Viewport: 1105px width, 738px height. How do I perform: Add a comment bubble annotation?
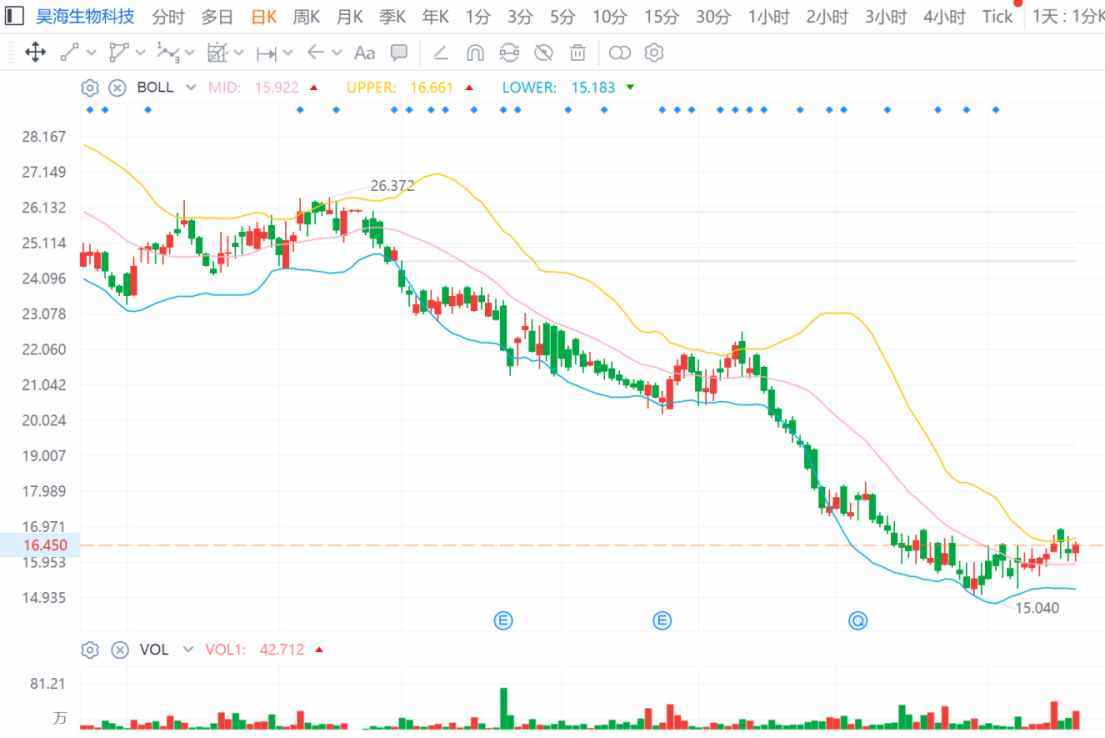399,52
